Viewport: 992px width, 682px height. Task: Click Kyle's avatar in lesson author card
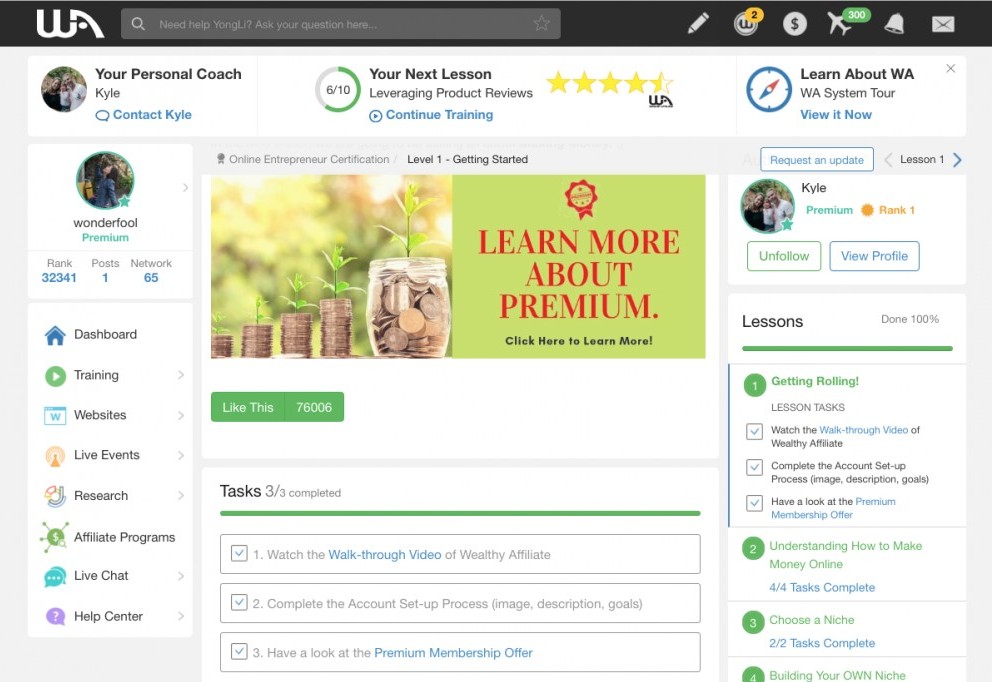click(767, 206)
